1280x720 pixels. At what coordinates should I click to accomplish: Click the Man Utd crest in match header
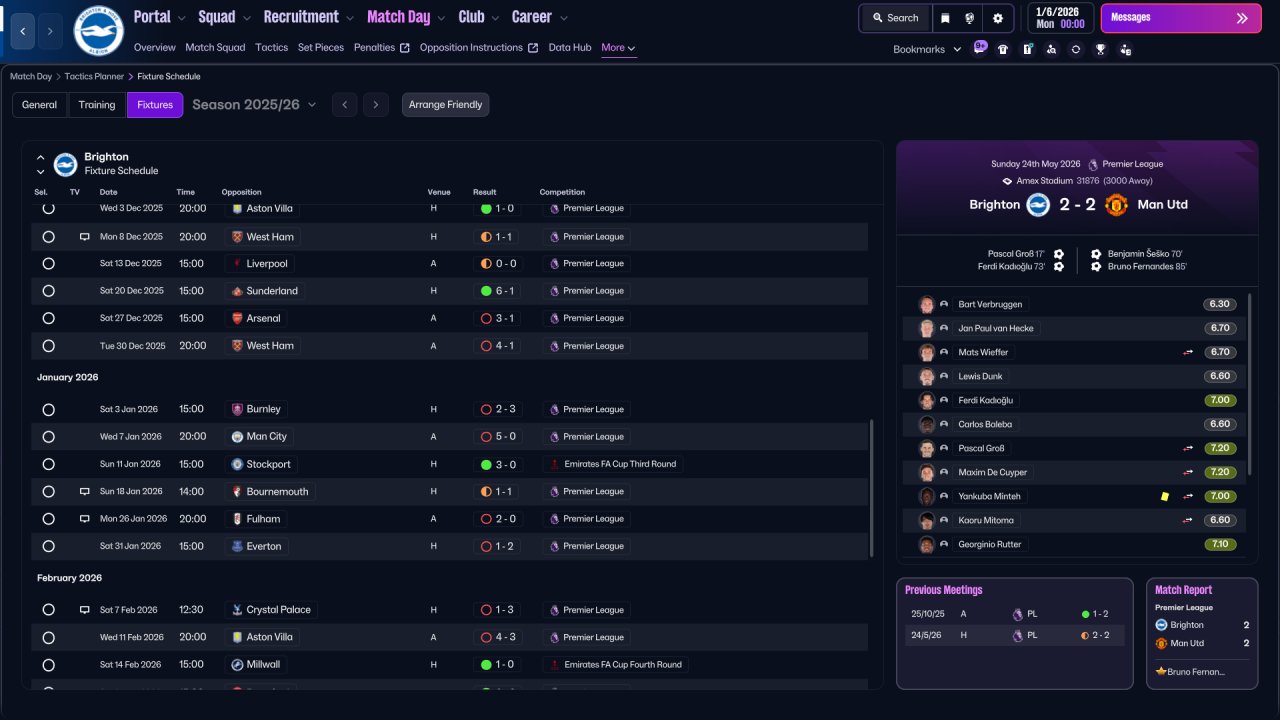(x=1116, y=205)
